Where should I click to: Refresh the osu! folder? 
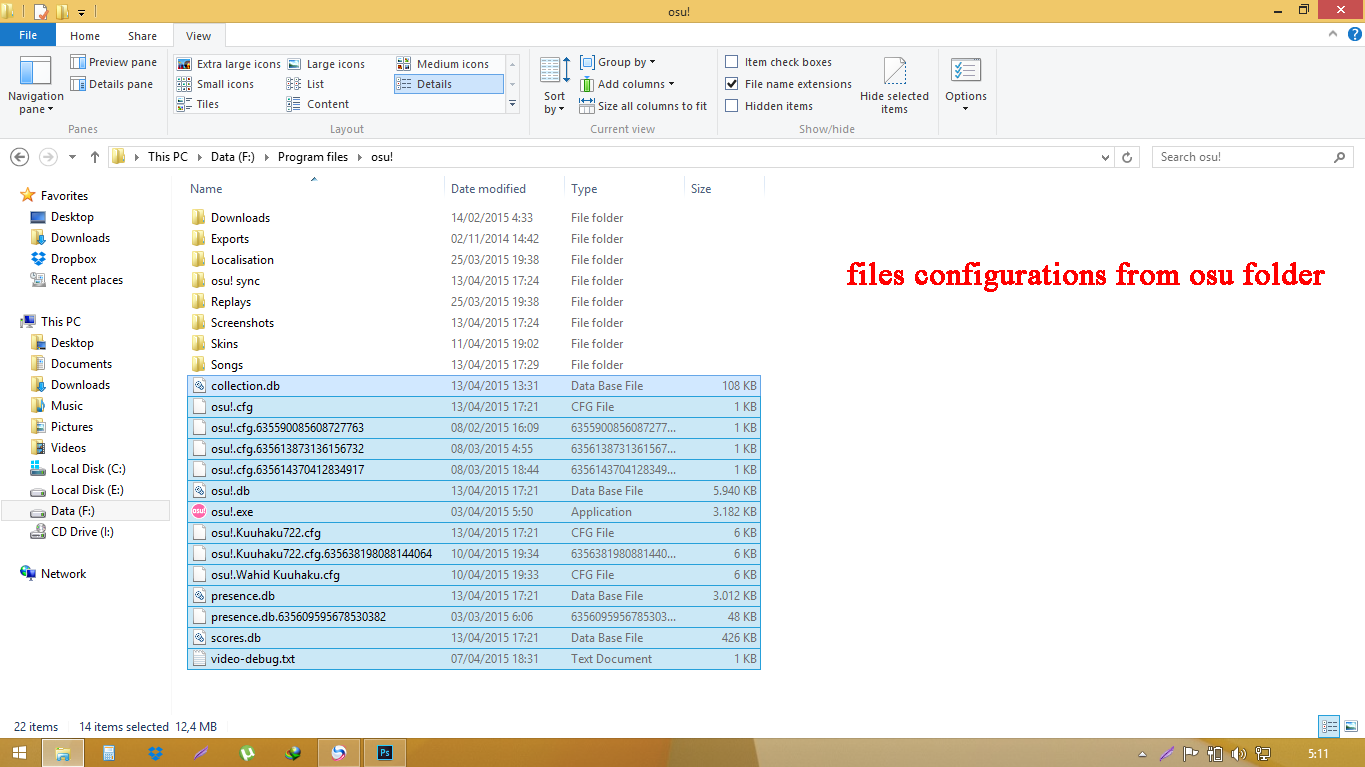[1128, 157]
